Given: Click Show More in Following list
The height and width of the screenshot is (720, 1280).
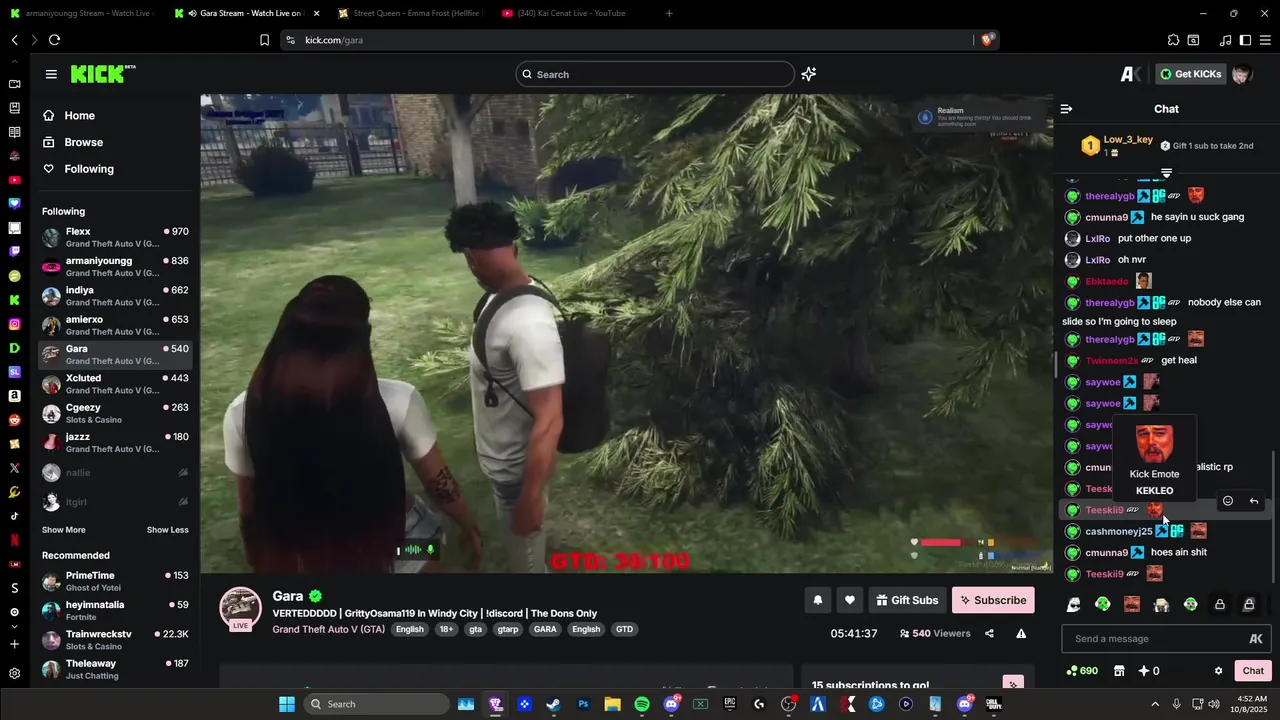Looking at the screenshot, I should pyautogui.click(x=63, y=530).
